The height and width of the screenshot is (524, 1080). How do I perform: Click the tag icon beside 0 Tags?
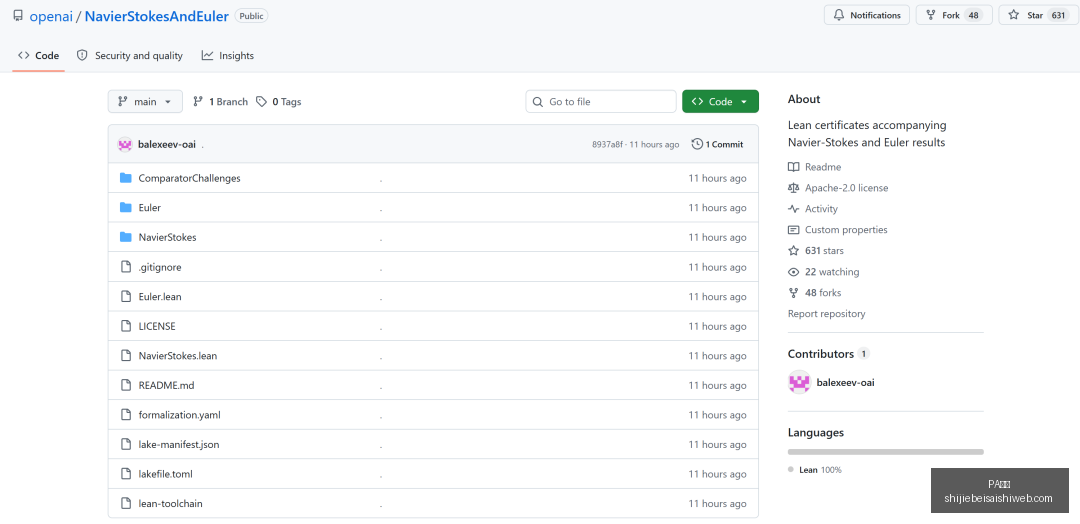tap(261, 101)
